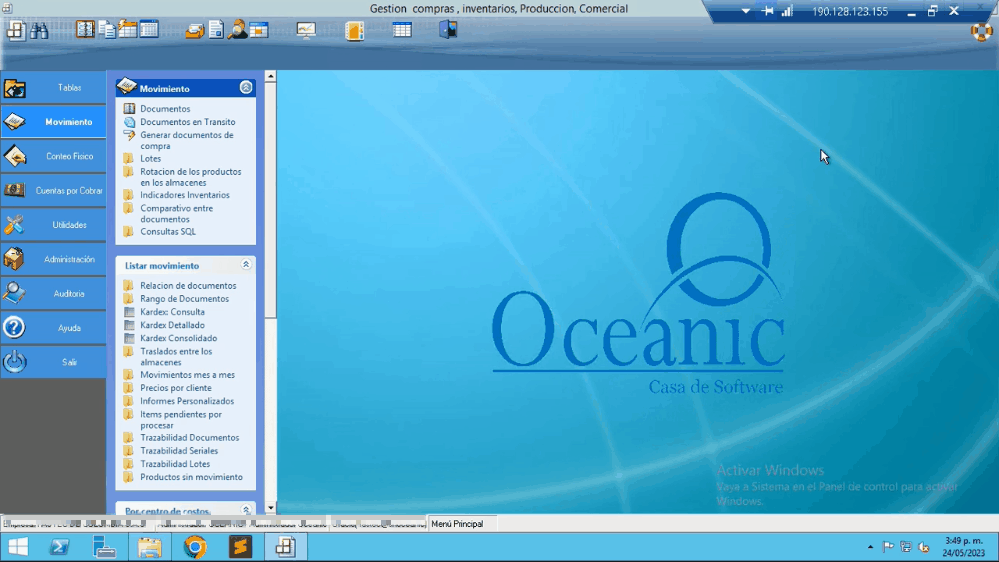Switch to the Menú Principal tab
999x562 pixels.
point(457,524)
